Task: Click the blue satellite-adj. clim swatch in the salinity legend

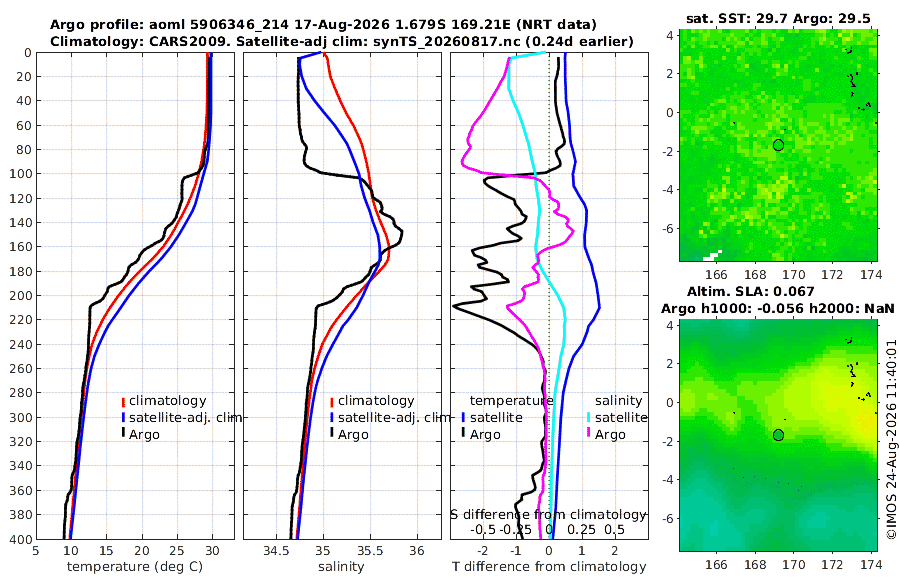Action: click(332, 417)
